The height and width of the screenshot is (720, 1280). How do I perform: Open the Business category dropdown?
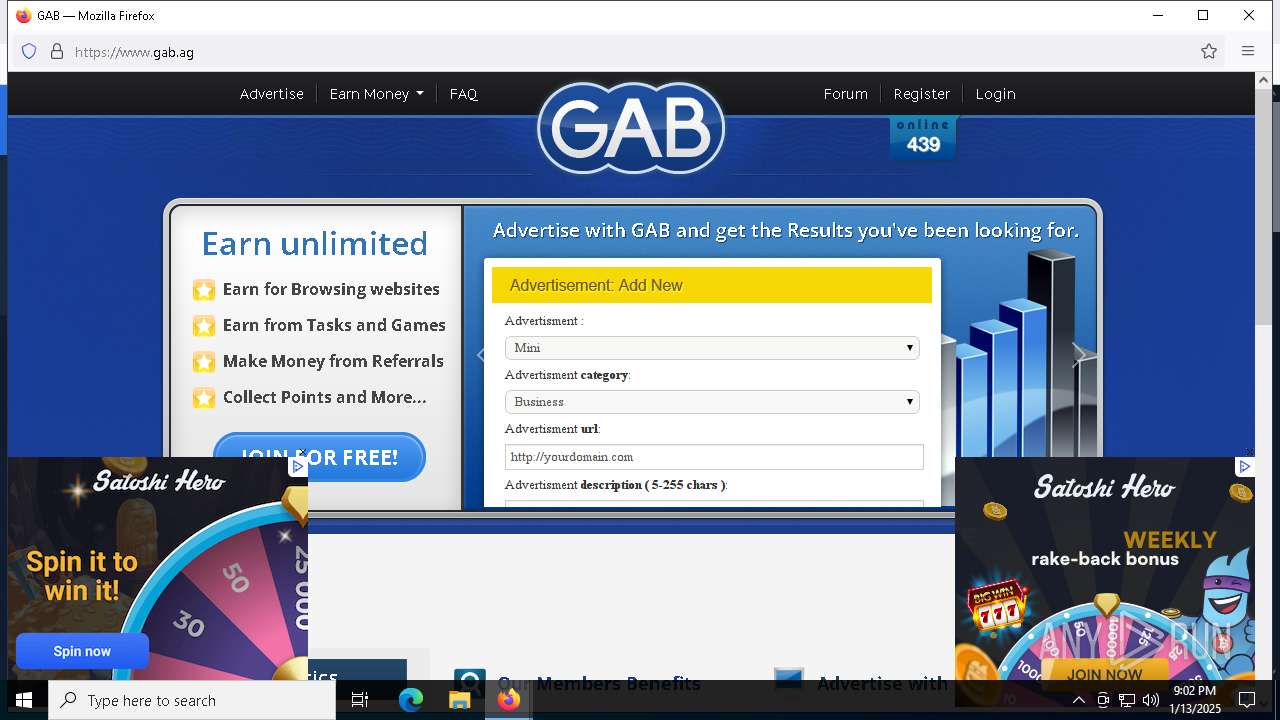pos(712,402)
